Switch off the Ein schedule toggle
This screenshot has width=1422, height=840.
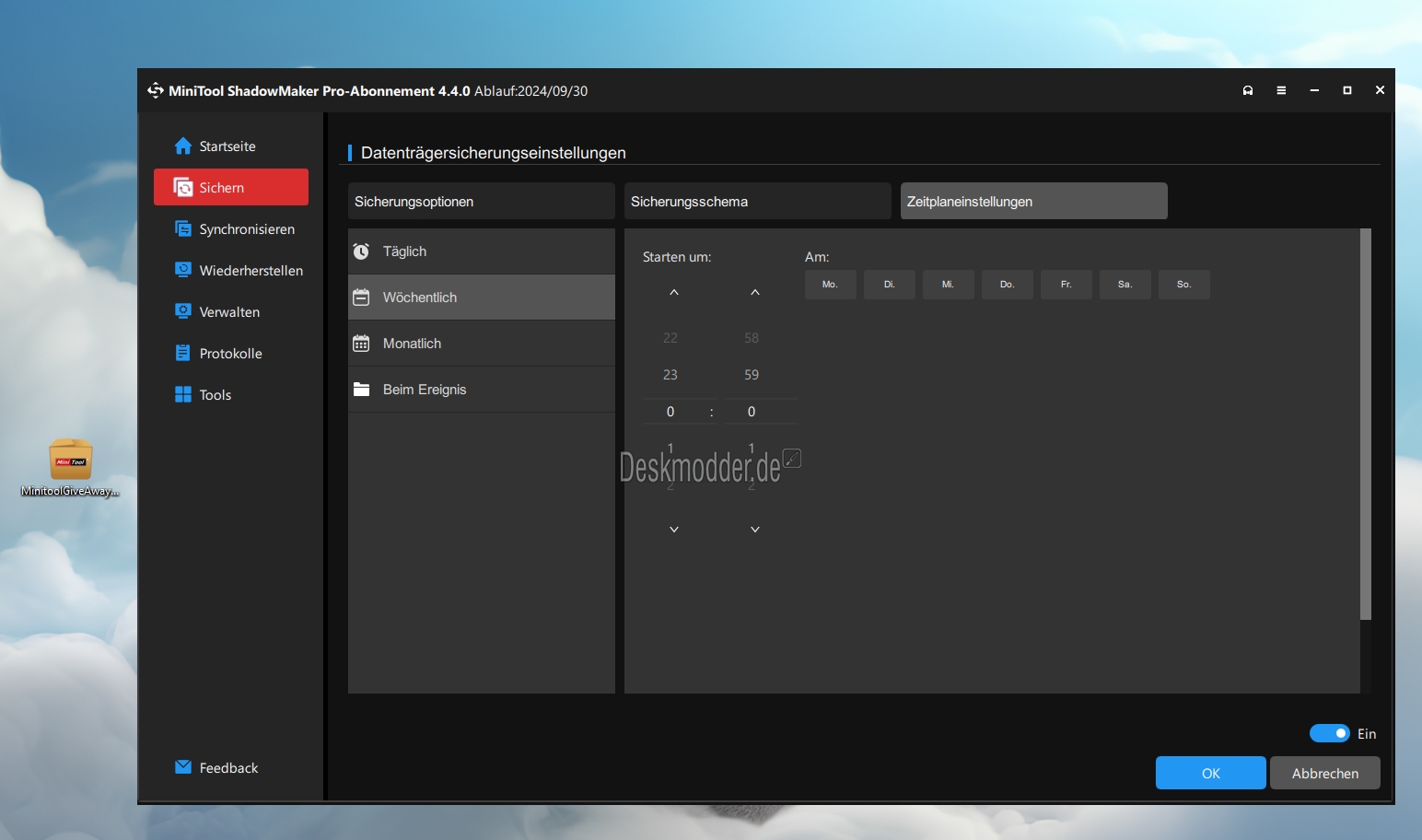(1330, 733)
